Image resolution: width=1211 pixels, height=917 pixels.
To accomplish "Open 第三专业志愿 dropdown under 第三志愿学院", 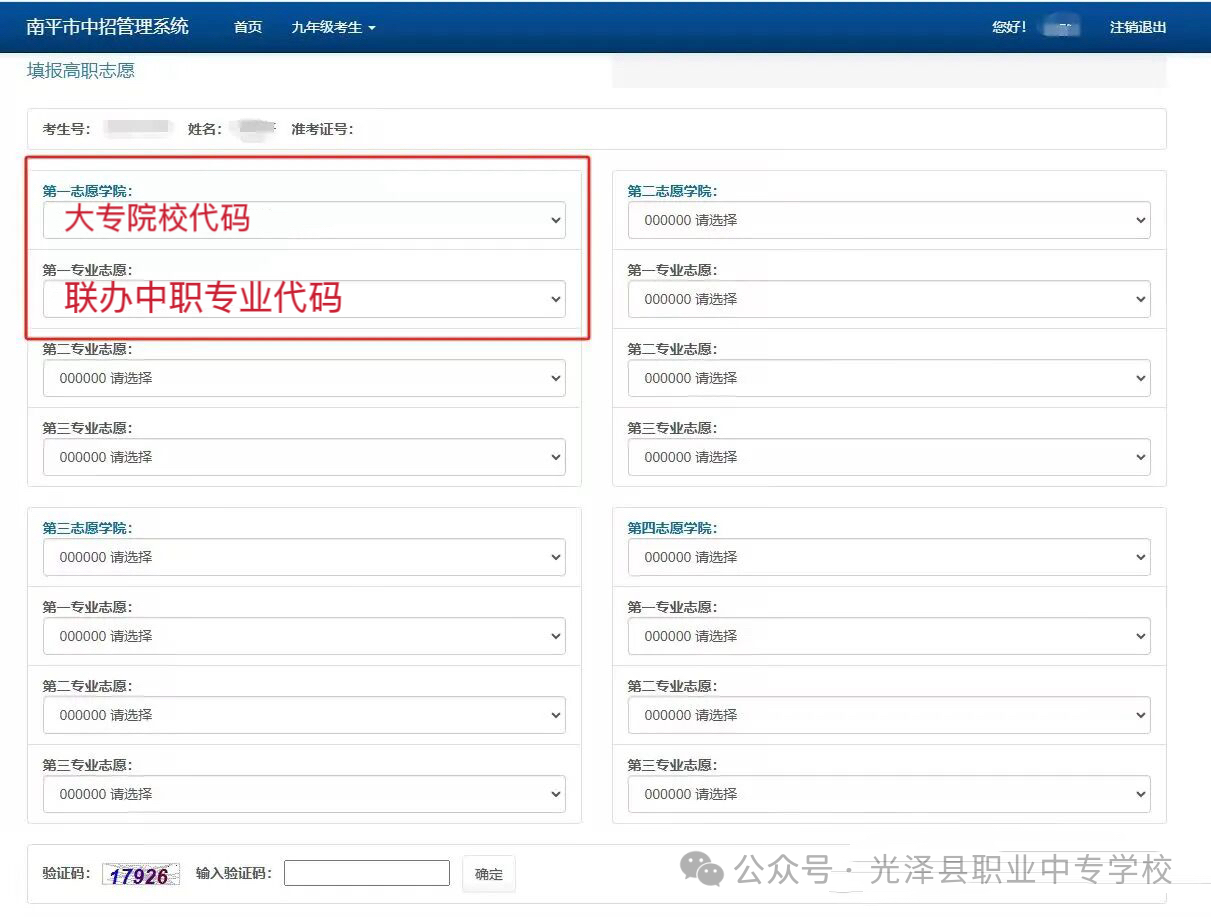I will pos(304,794).
